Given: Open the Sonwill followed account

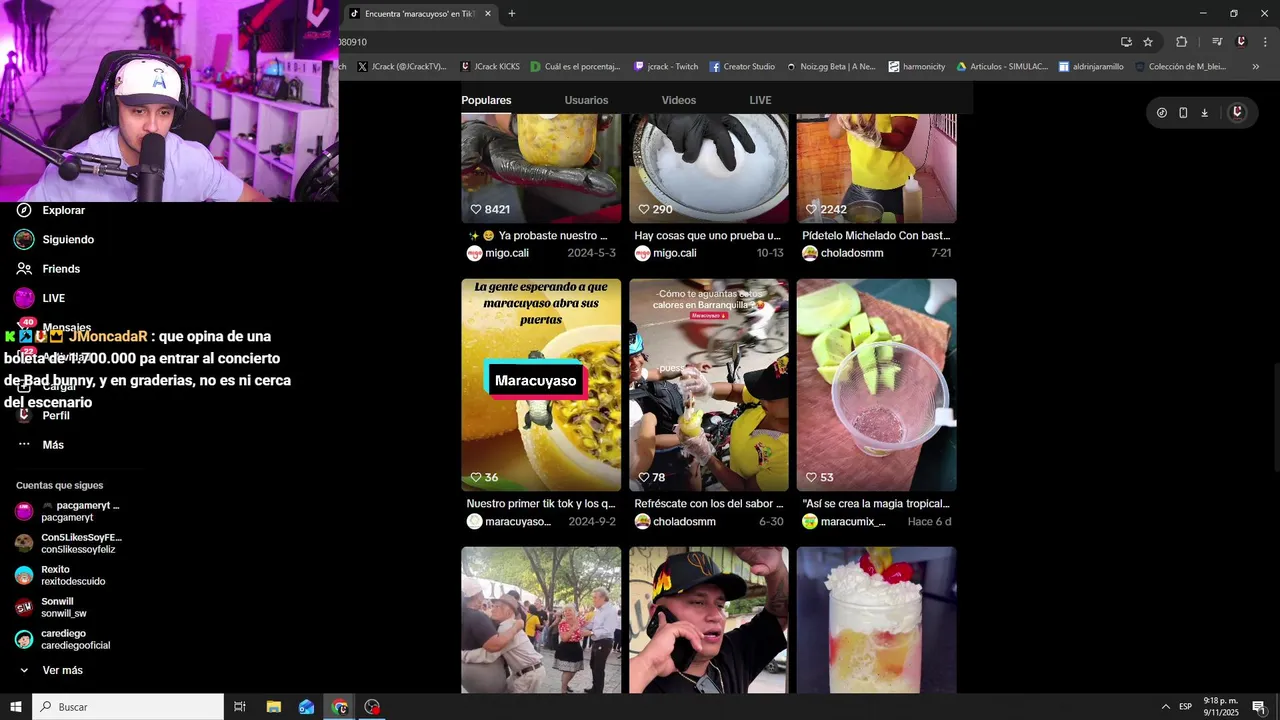Looking at the screenshot, I should pos(50,607).
